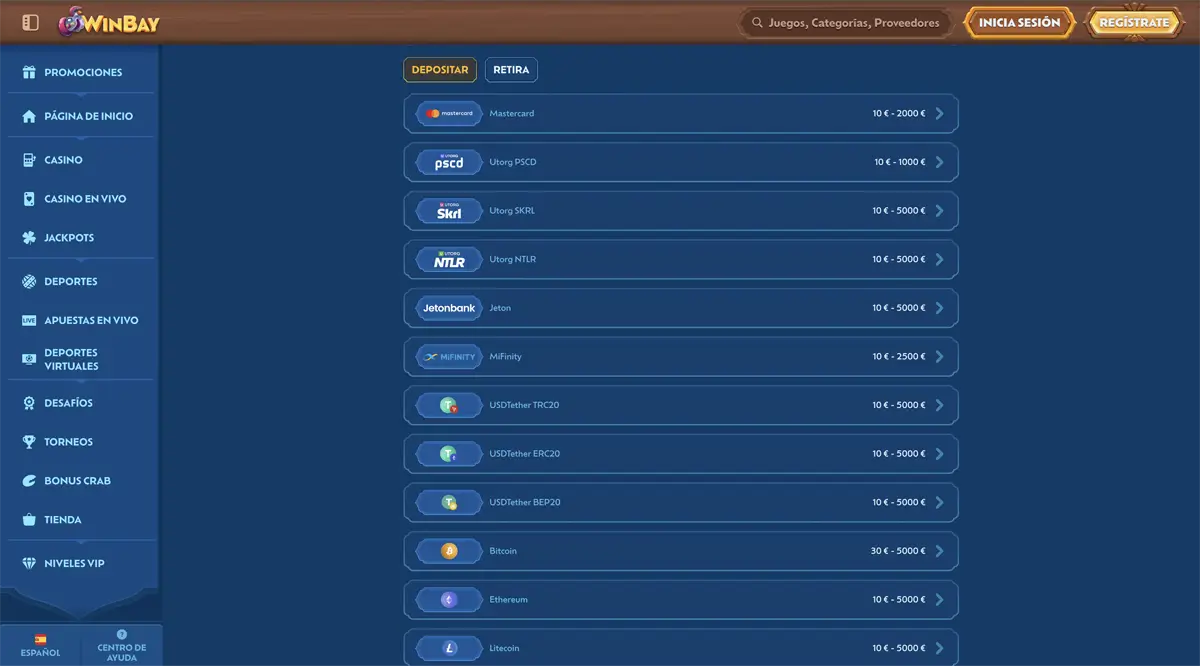This screenshot has height=666, width=1200.
Task: Switch to the Retira tab
Action: [511, 70]
